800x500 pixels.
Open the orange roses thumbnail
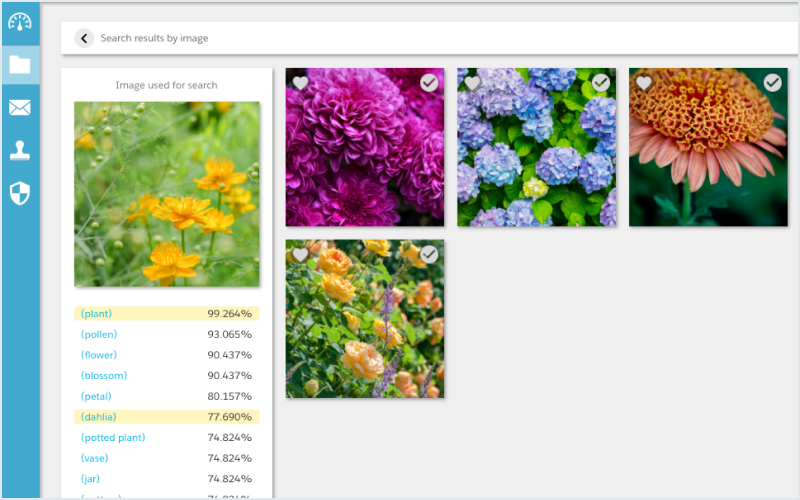coord(365,319)
